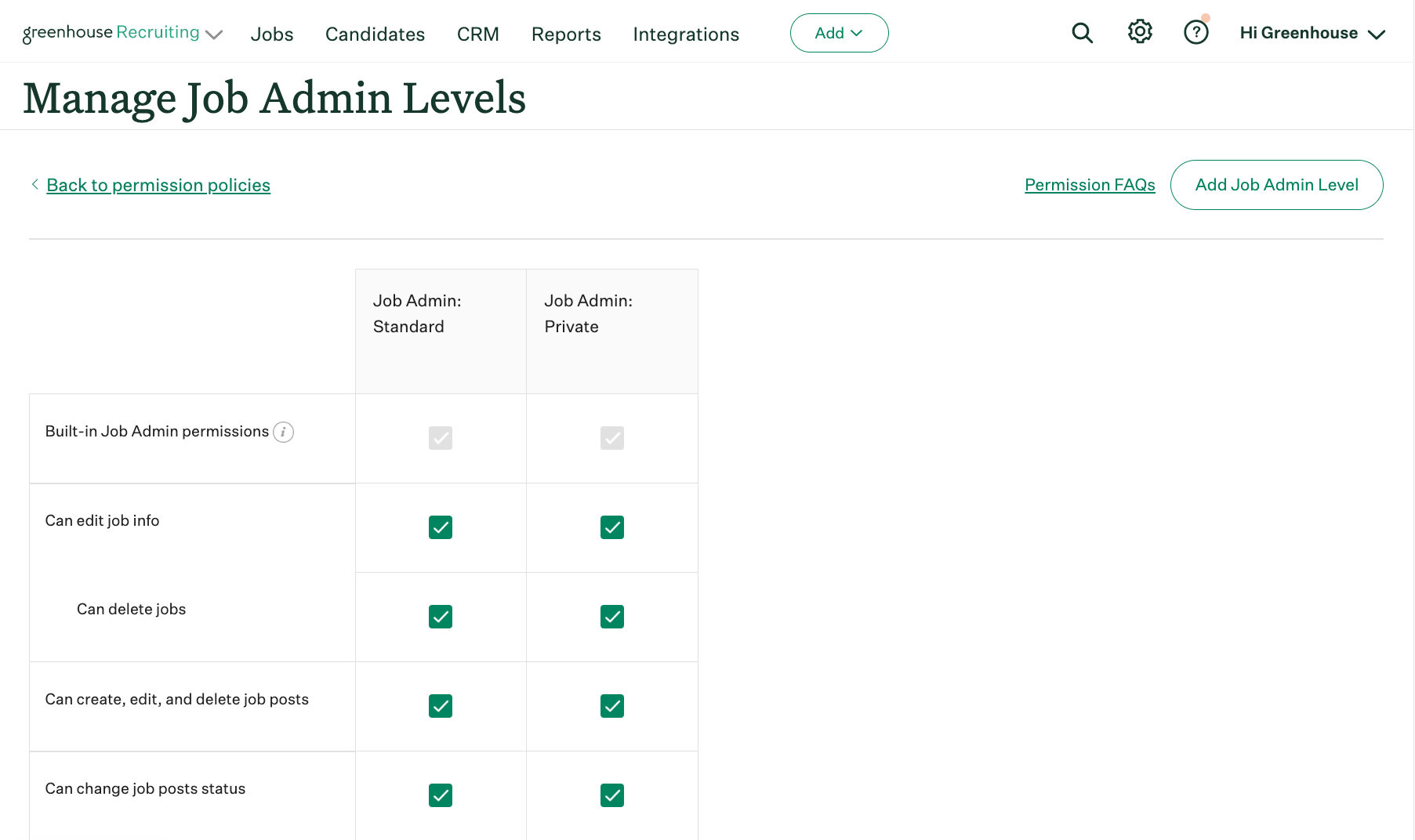Open the Reports tab
1415x840 pixels.
tap(566, 34)
